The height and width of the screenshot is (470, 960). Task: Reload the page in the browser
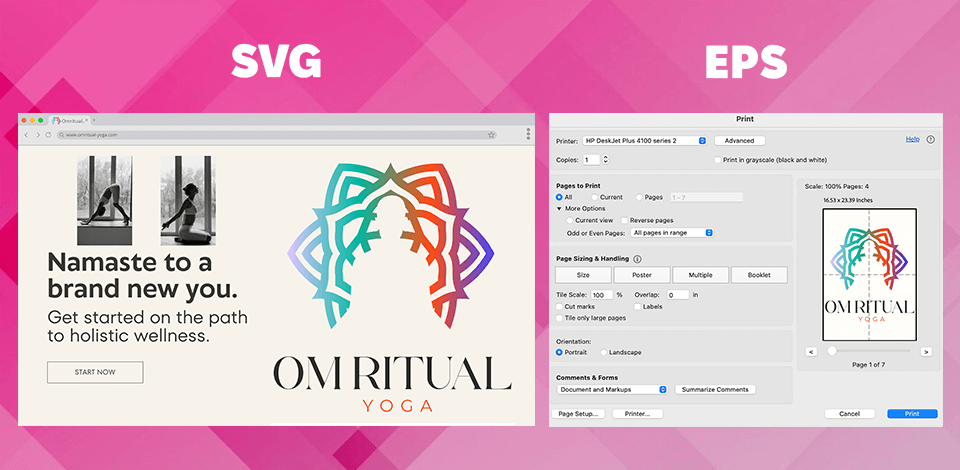coord(48,135)
